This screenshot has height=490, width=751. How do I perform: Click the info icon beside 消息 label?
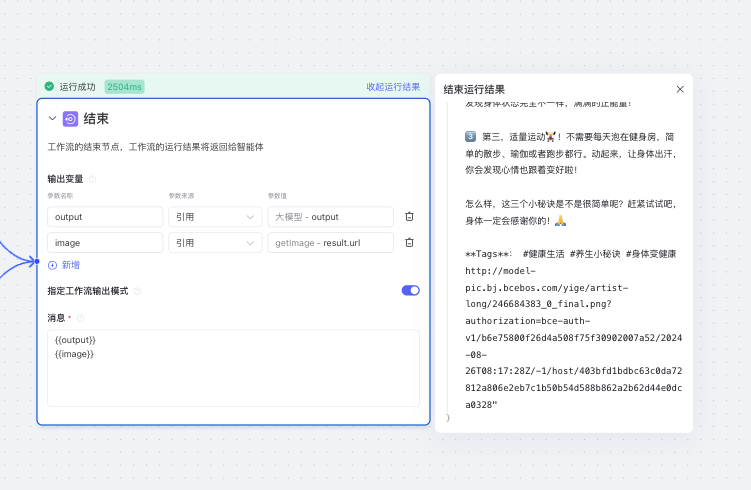81,318
